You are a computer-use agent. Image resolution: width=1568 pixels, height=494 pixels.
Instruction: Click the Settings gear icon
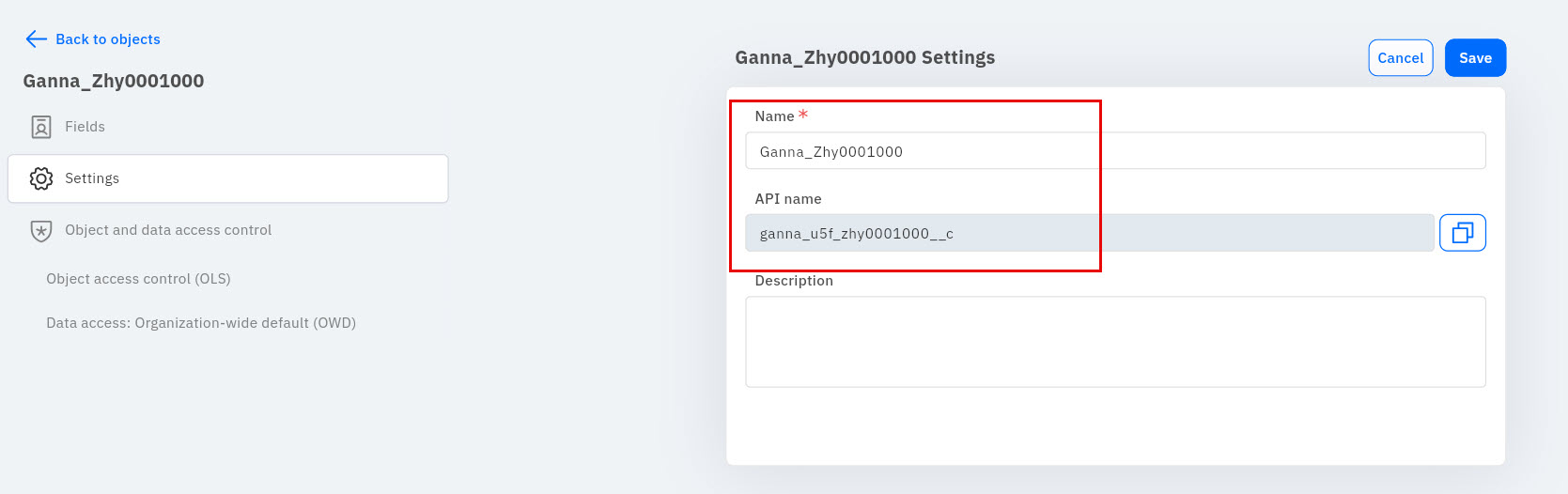pyautogui.click(x=41, y=178)
